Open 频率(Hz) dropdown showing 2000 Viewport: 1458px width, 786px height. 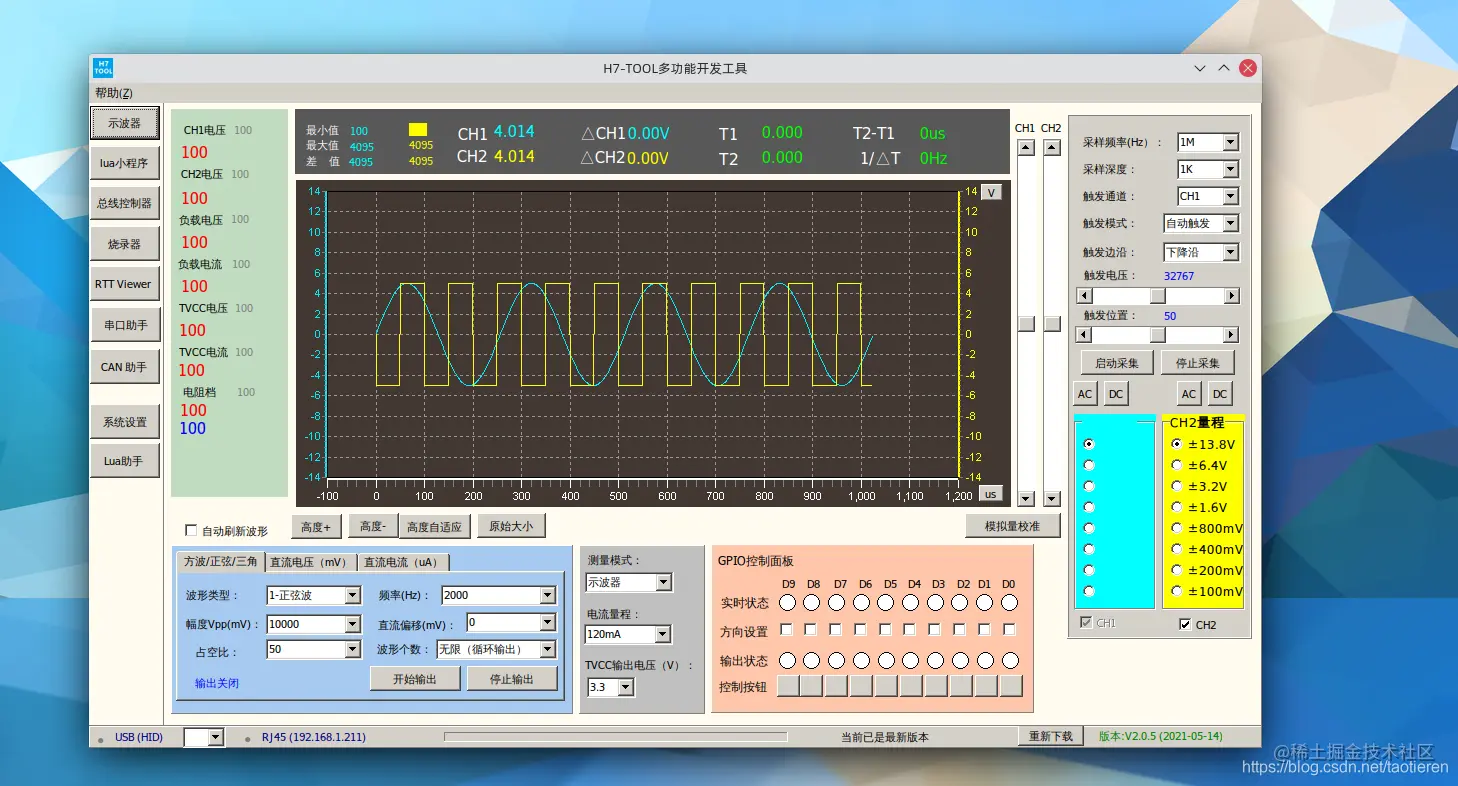click(x=547, y=595)
